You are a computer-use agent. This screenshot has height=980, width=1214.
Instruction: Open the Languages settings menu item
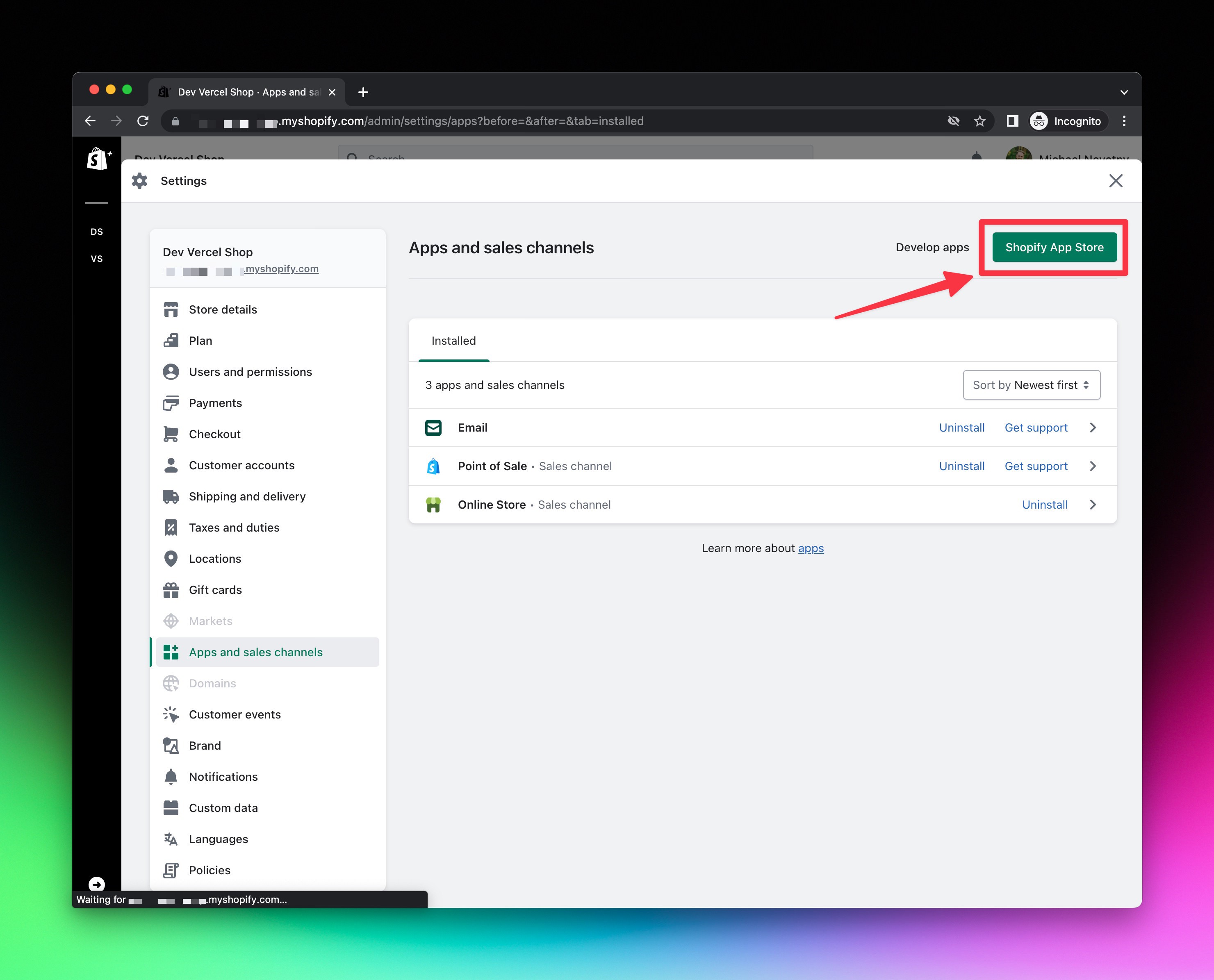(x=268, y=839)
